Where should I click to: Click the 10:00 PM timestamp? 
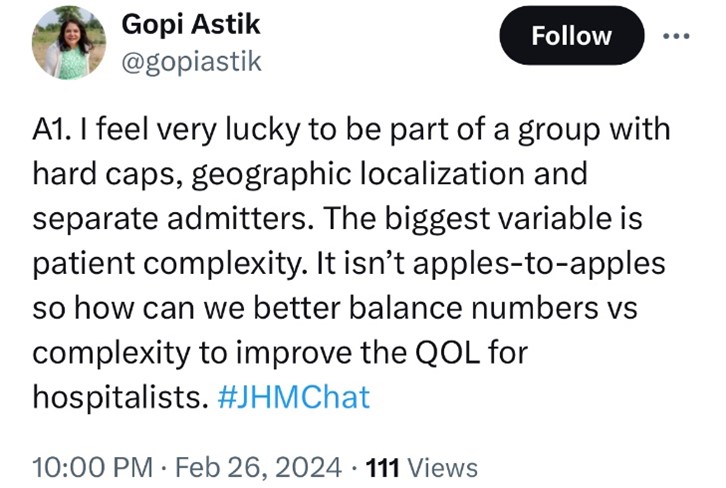92,467
